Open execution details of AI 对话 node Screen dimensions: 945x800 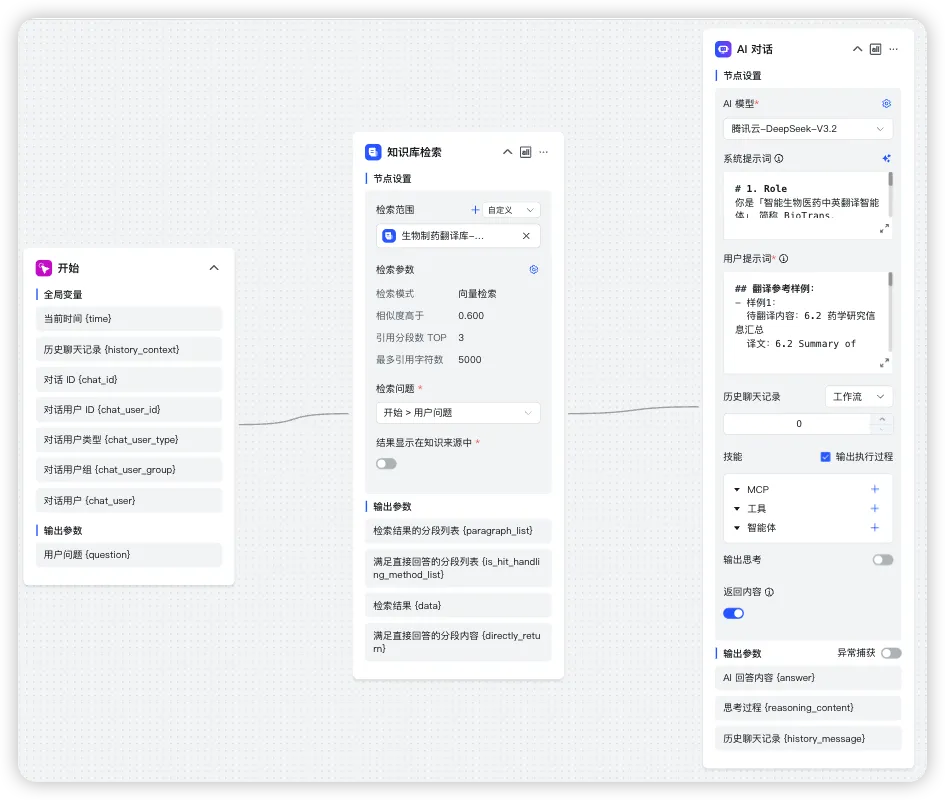pos(876,49)
